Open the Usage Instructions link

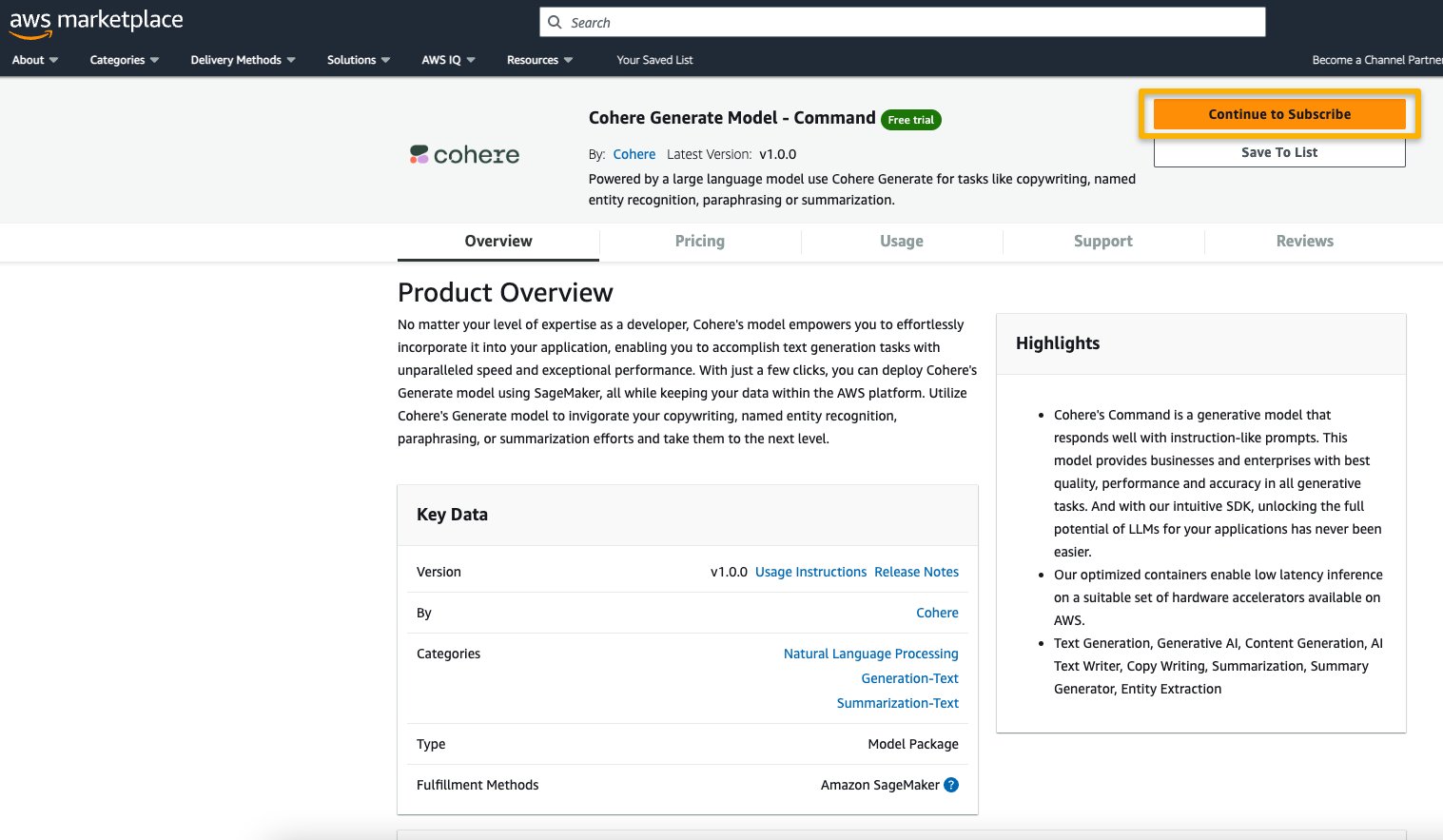pyautogui.click(x=810, y=572)
